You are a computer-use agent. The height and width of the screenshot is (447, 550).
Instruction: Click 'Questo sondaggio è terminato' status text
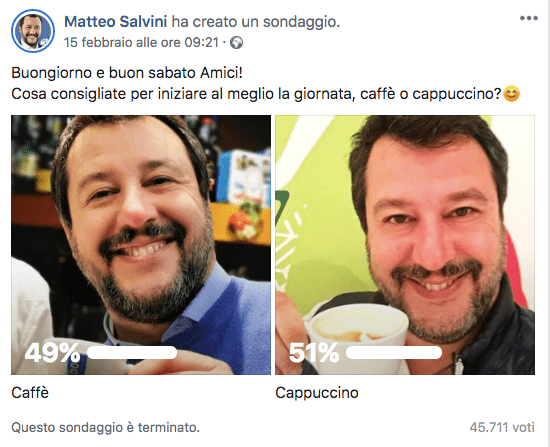click(106, 427)
